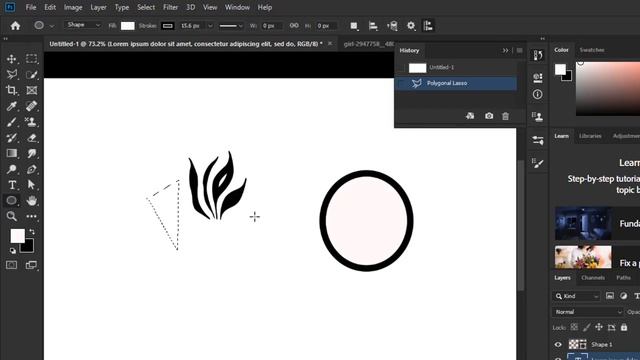Open the File menu
Image resolution: width=640 pixels, height=360 pixels.
tap(31, 7)
